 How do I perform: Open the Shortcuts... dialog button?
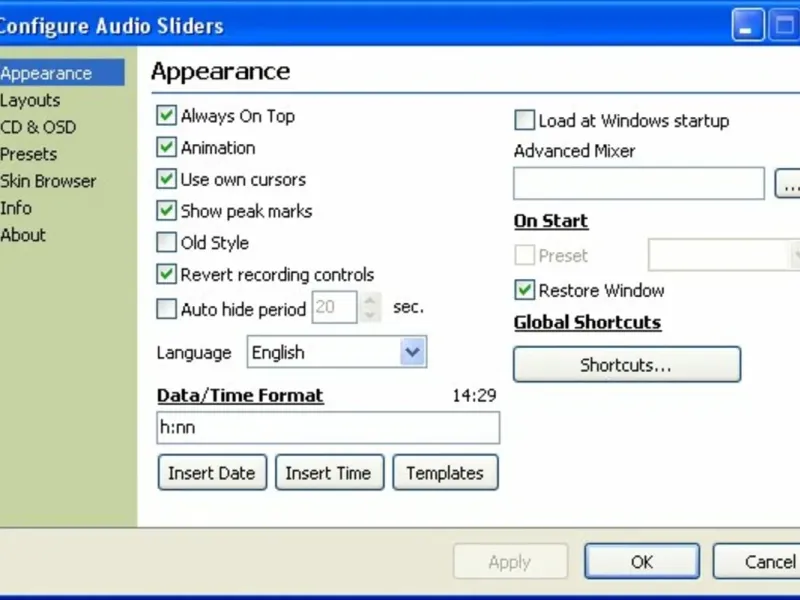pyautogui.click(x=627, y=364)
